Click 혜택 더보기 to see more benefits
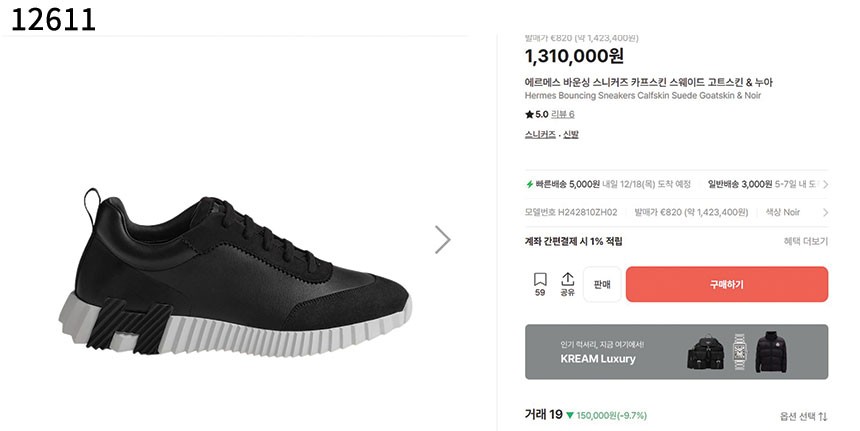The image size is (860, 431). click(x=805, y=241)
